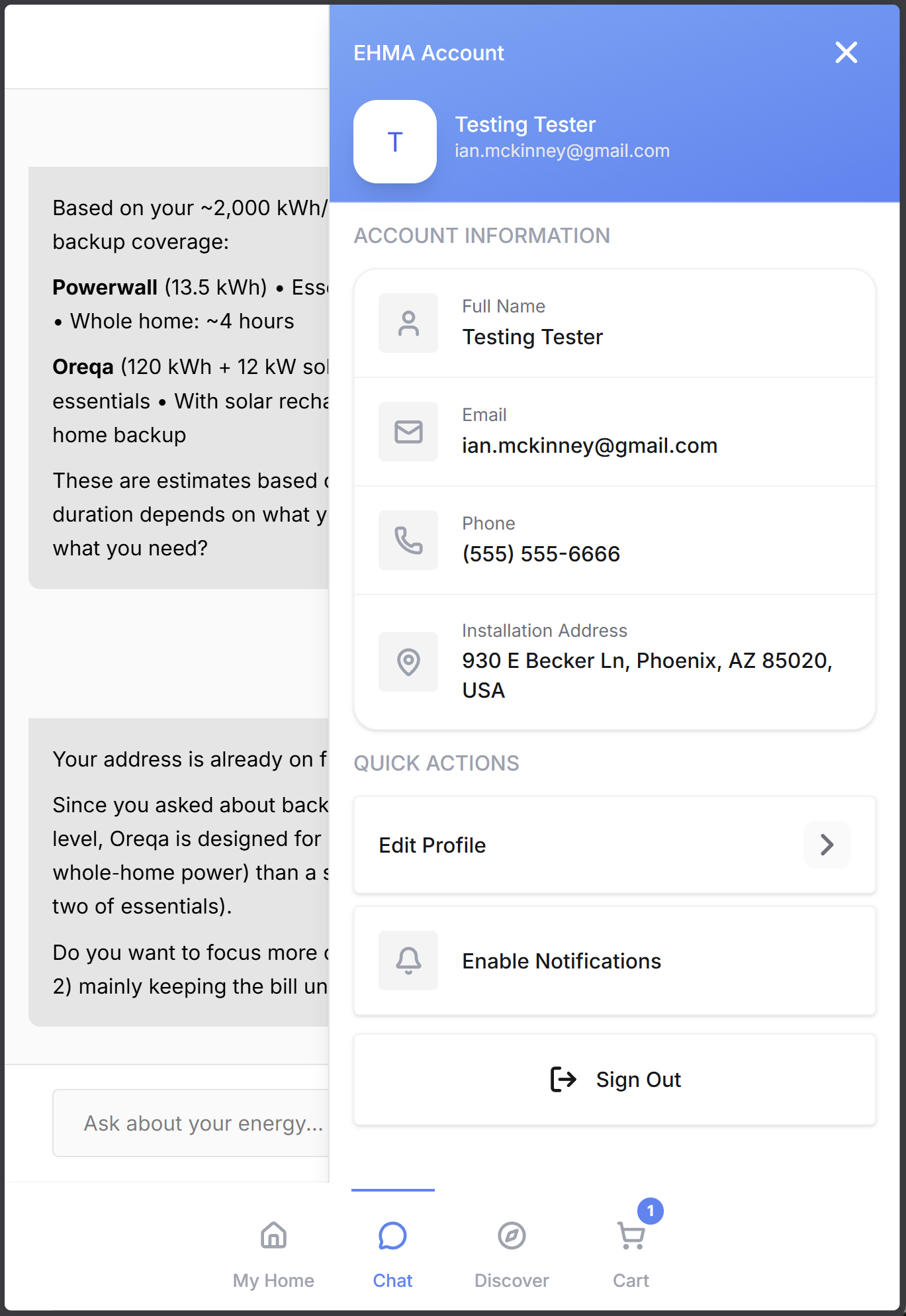
Task: Click the phone number (555) 555-6666
Action: (541, 554)
